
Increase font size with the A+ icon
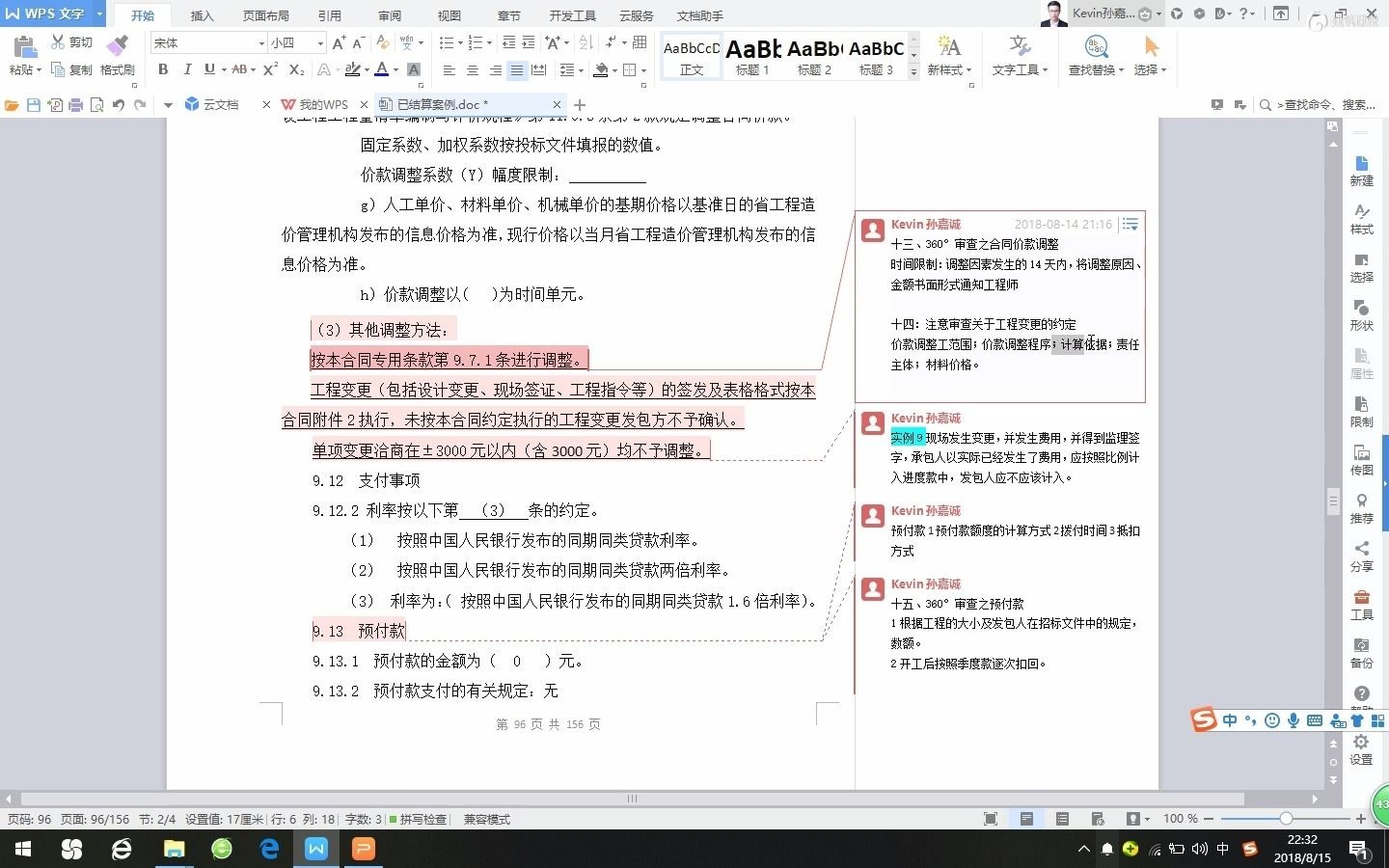[x=339, y=42]
